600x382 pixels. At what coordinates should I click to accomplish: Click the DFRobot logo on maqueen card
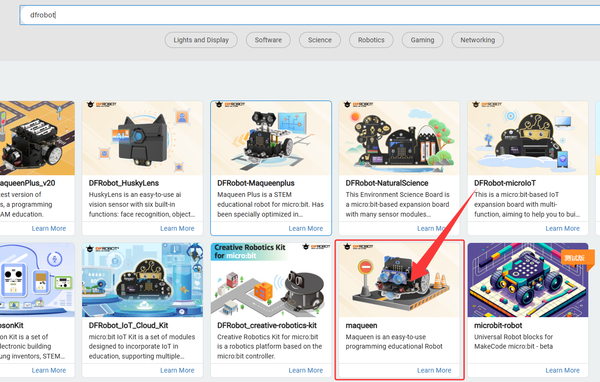click(358, 247)
